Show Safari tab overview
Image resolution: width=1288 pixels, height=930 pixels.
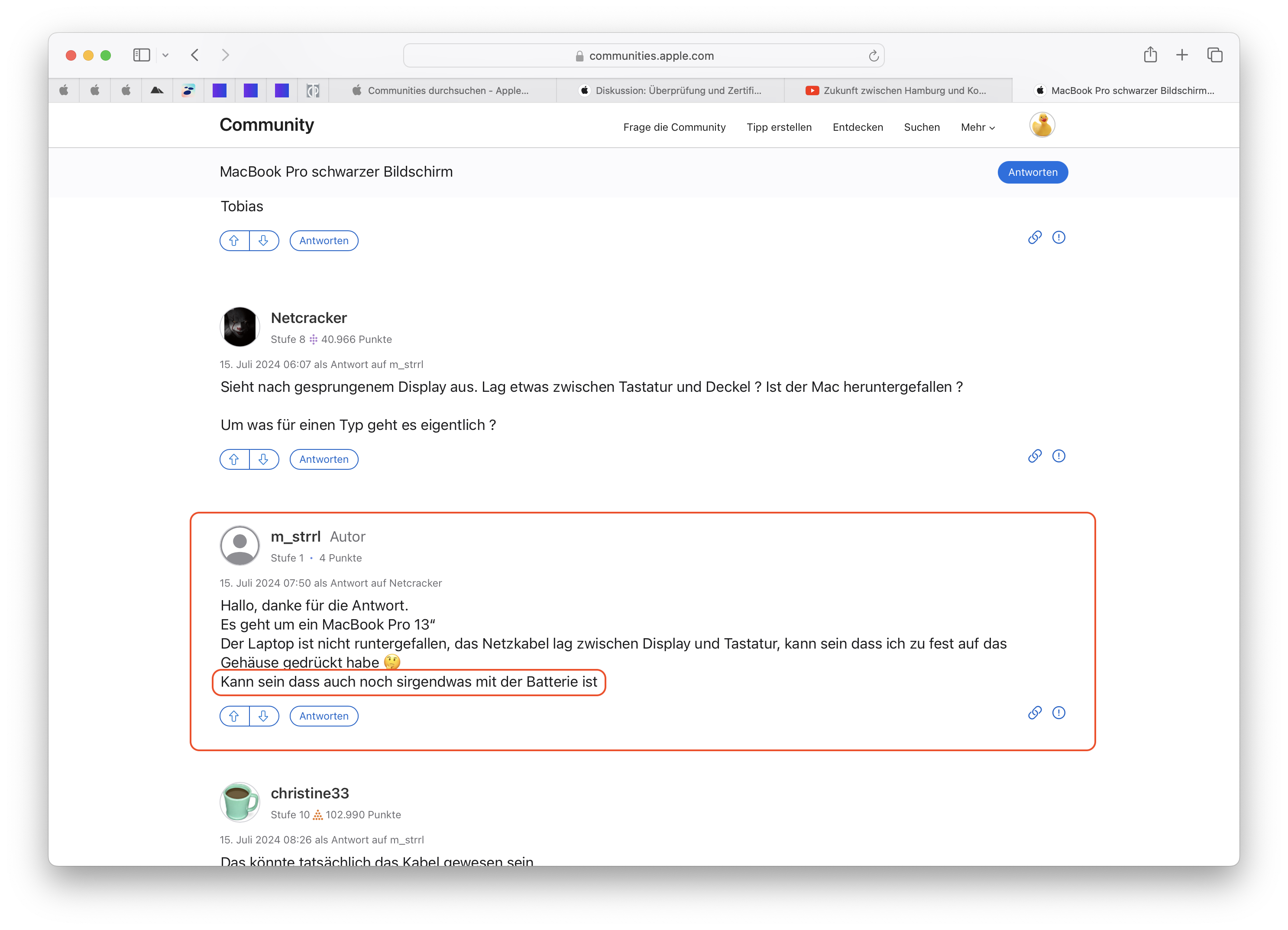[x=1215, y=55]
